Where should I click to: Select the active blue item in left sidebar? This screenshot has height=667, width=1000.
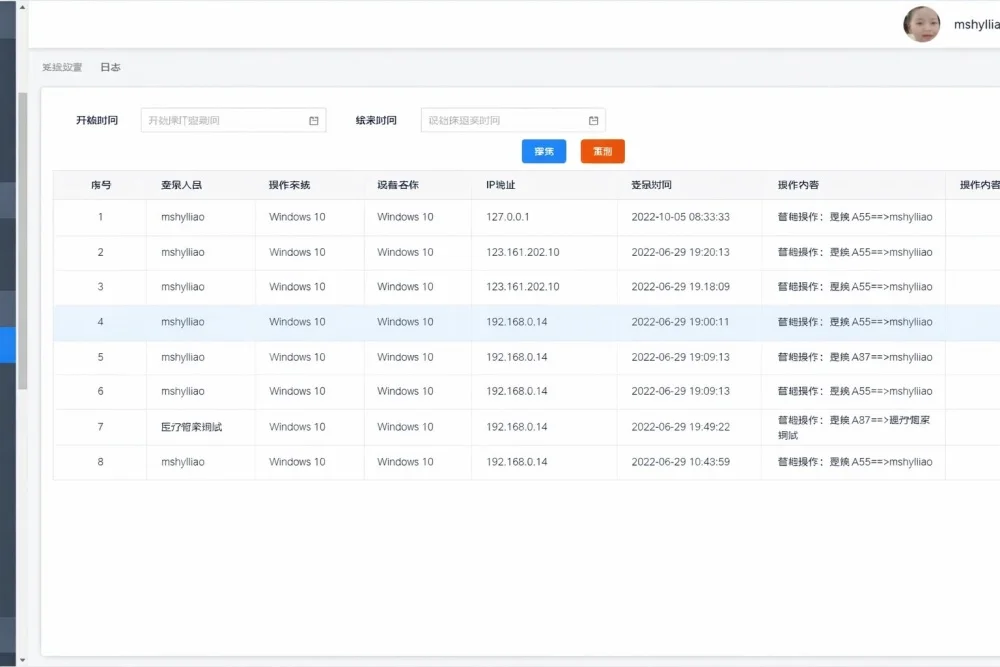8,344
